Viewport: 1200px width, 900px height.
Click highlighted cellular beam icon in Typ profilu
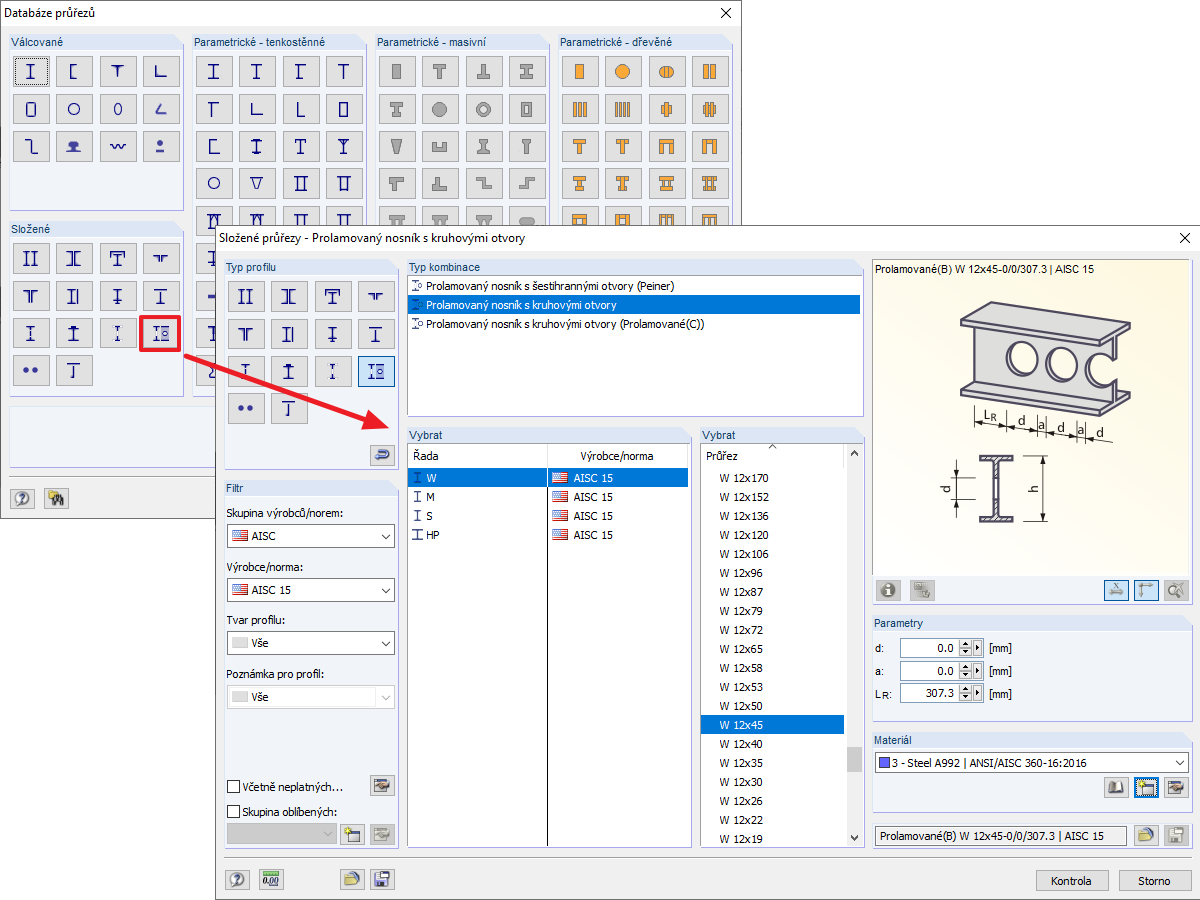click(376, 371)
